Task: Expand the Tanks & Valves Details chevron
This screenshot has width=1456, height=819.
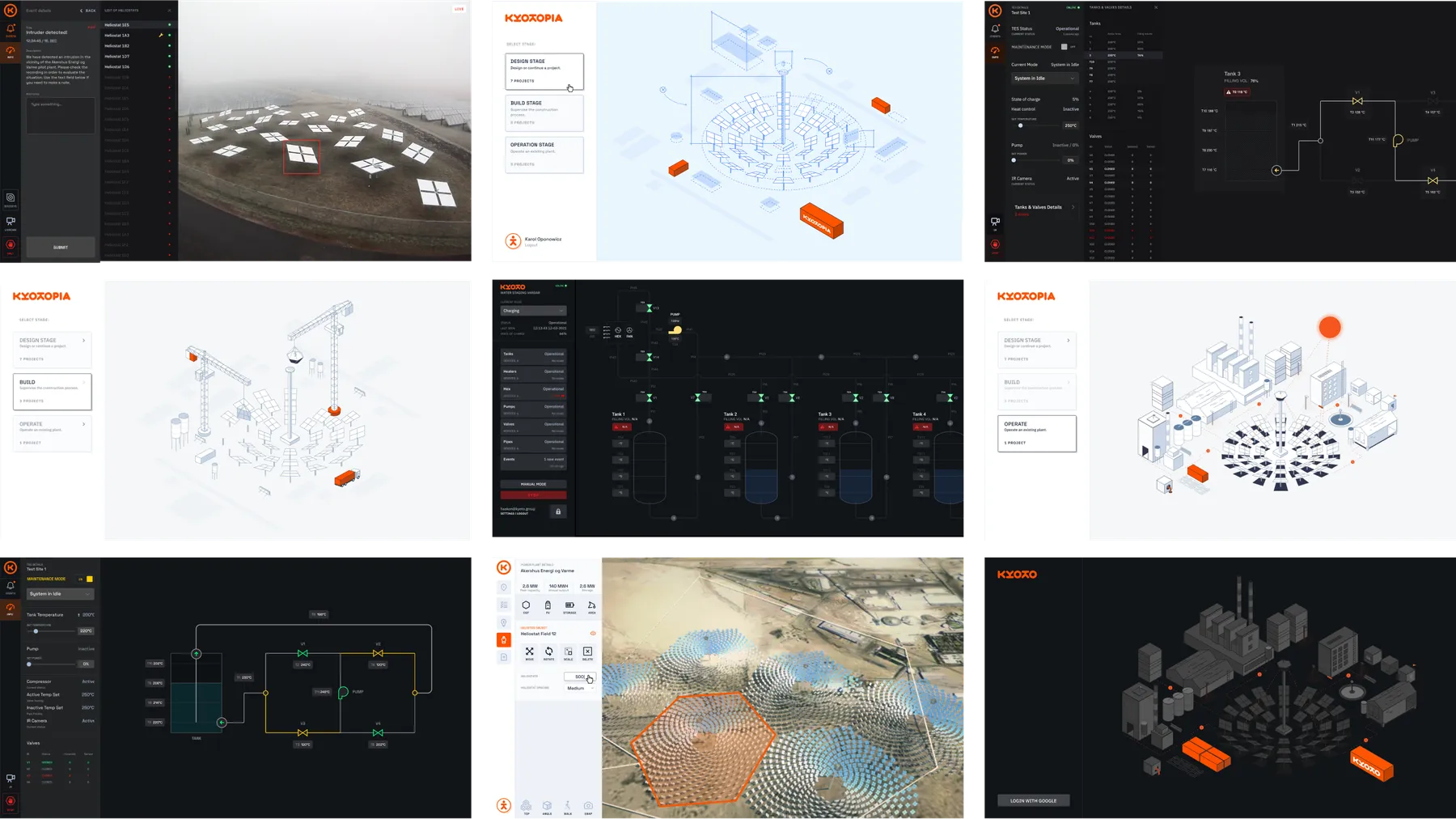Action: [x=1073, y=207]
